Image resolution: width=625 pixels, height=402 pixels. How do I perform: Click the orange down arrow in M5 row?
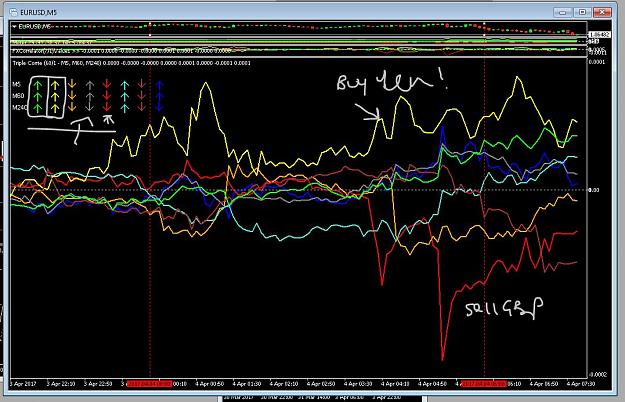(72, 84)
